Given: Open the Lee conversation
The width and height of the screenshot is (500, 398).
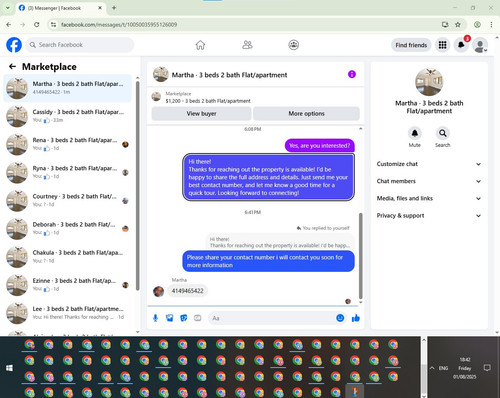Looking at the screenshot, I should point(68,313).
